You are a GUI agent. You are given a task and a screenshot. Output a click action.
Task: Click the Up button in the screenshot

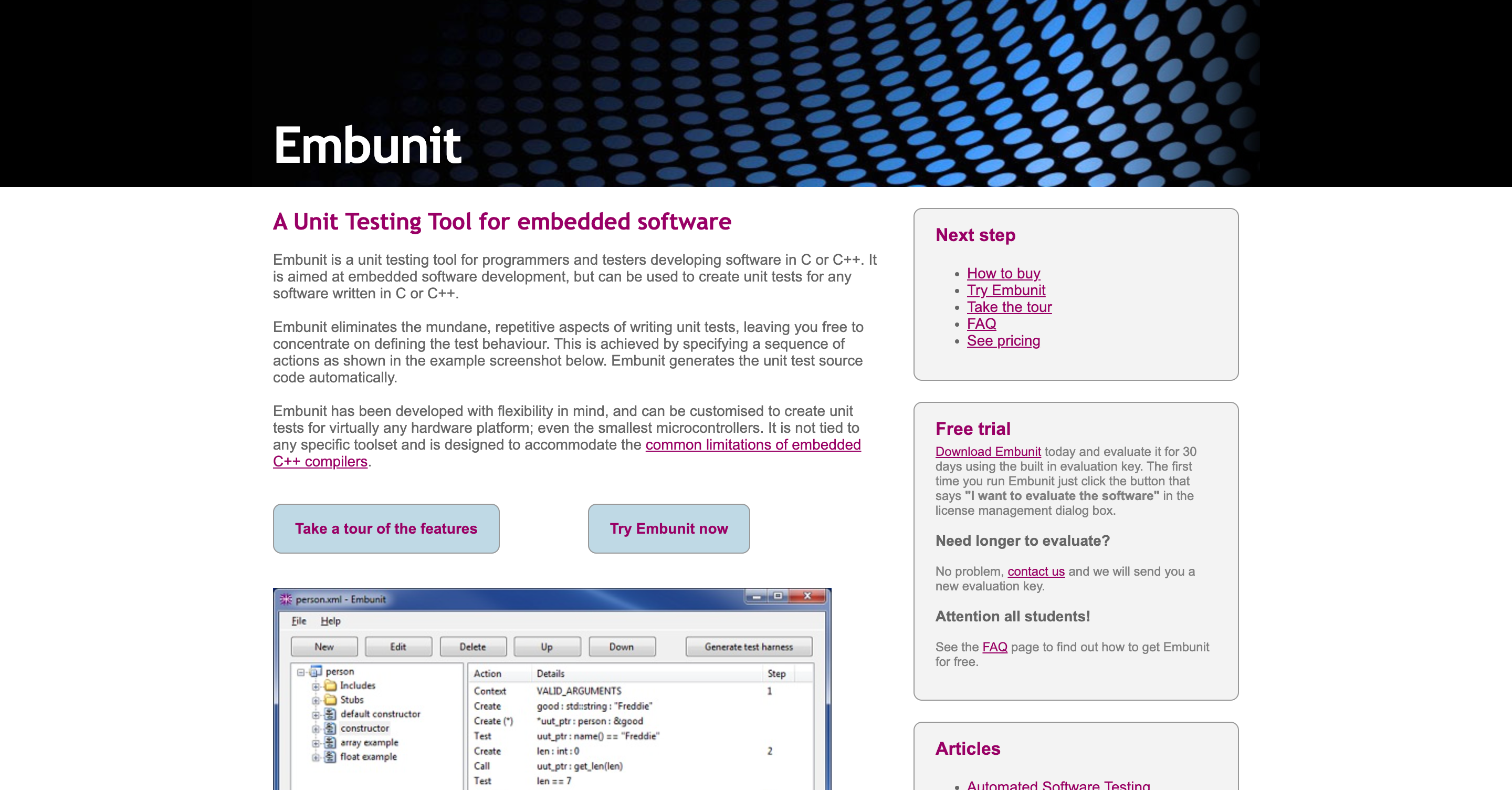[x=547, y=647]
